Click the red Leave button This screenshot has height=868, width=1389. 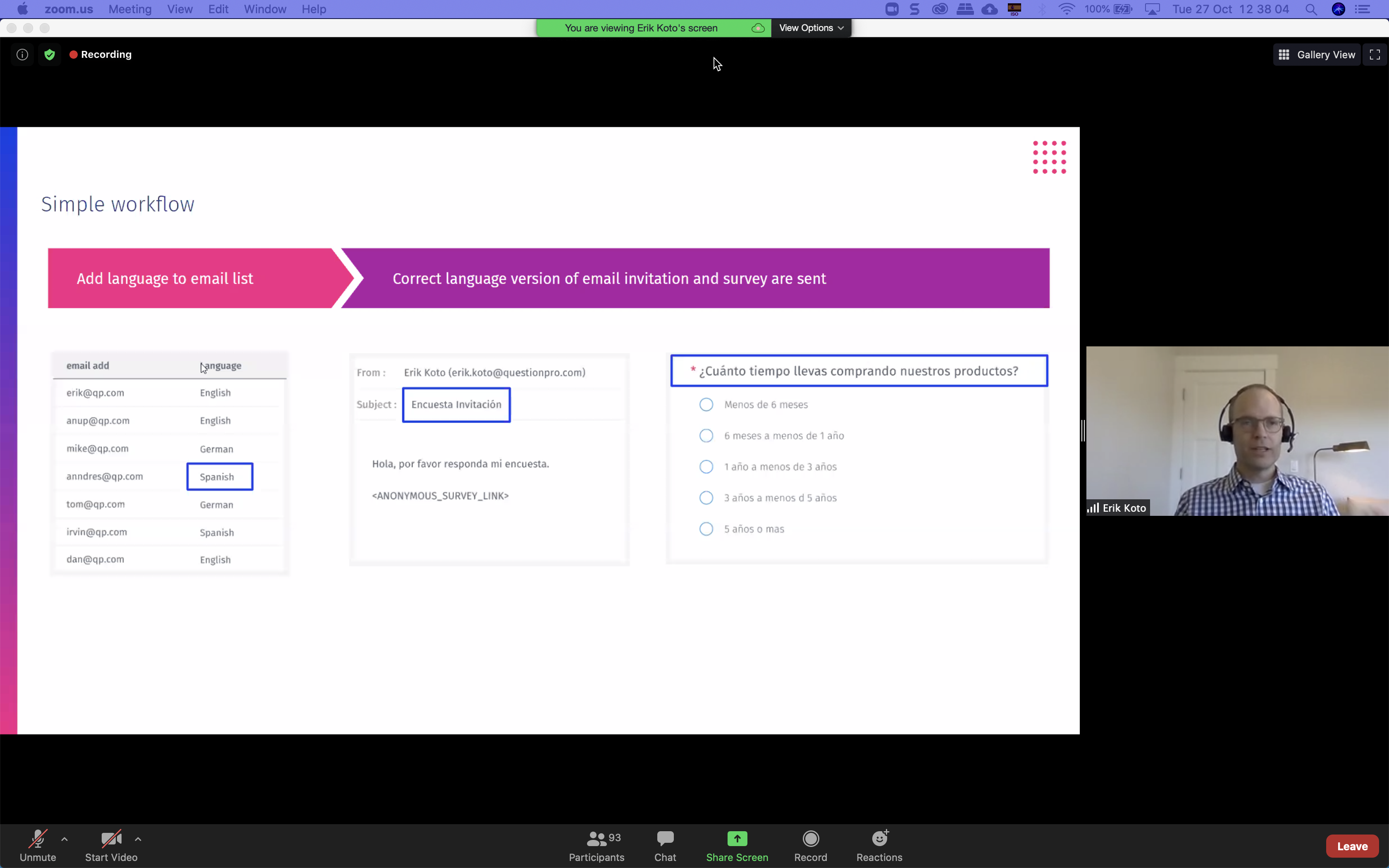coord(1352,846)
